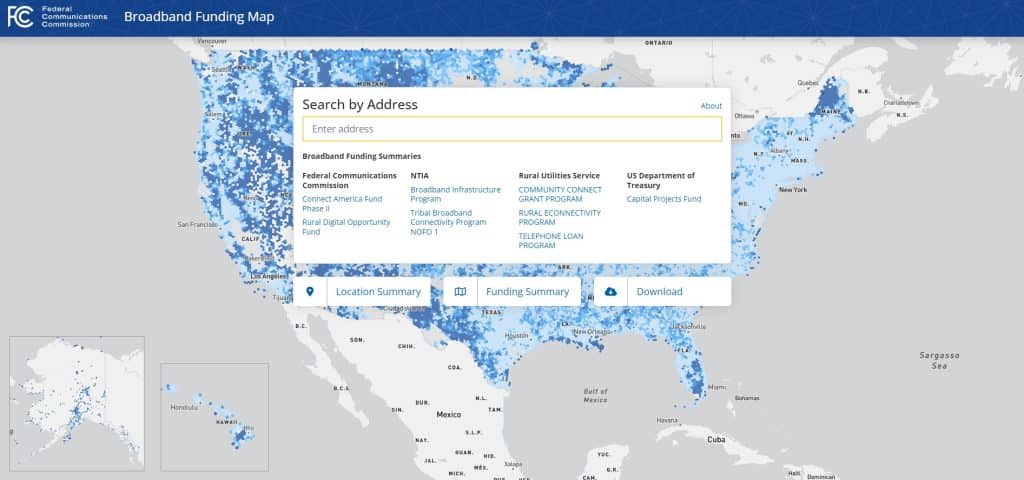Click the About link
This screenshot has height=480, width=1024.
coord(711,106)
